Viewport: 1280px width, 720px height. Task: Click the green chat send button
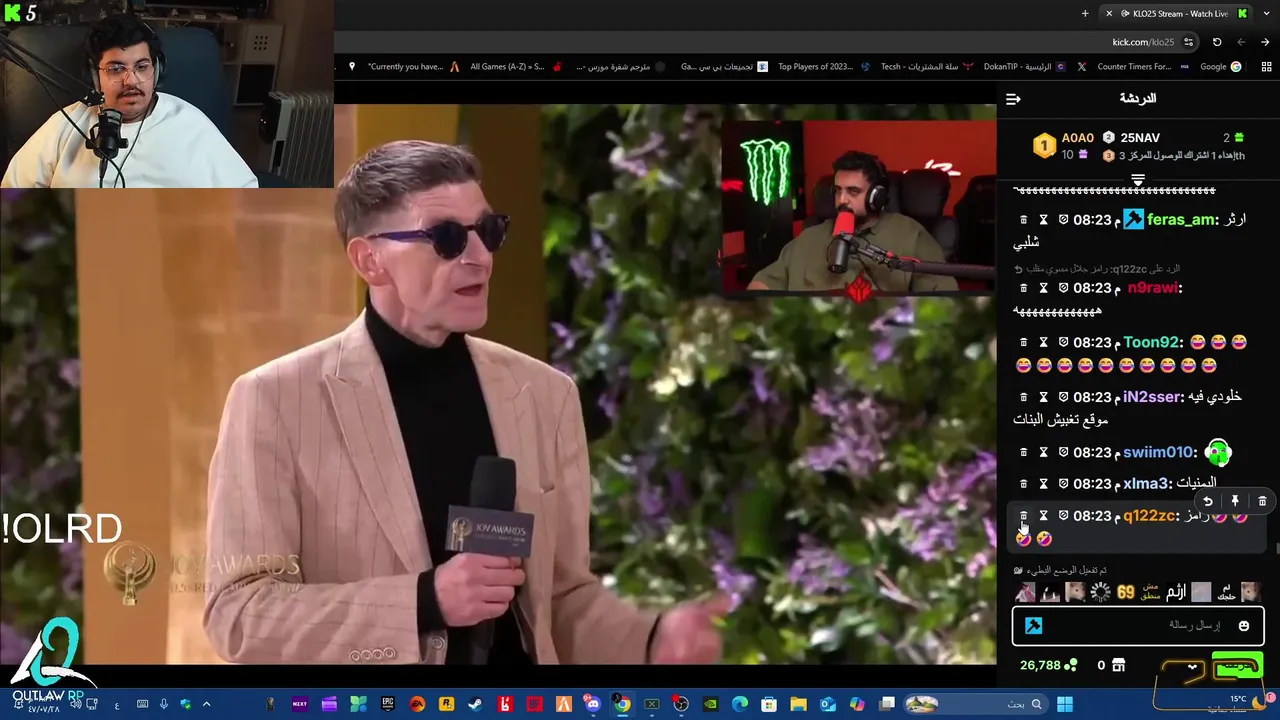coord(1237,665)
